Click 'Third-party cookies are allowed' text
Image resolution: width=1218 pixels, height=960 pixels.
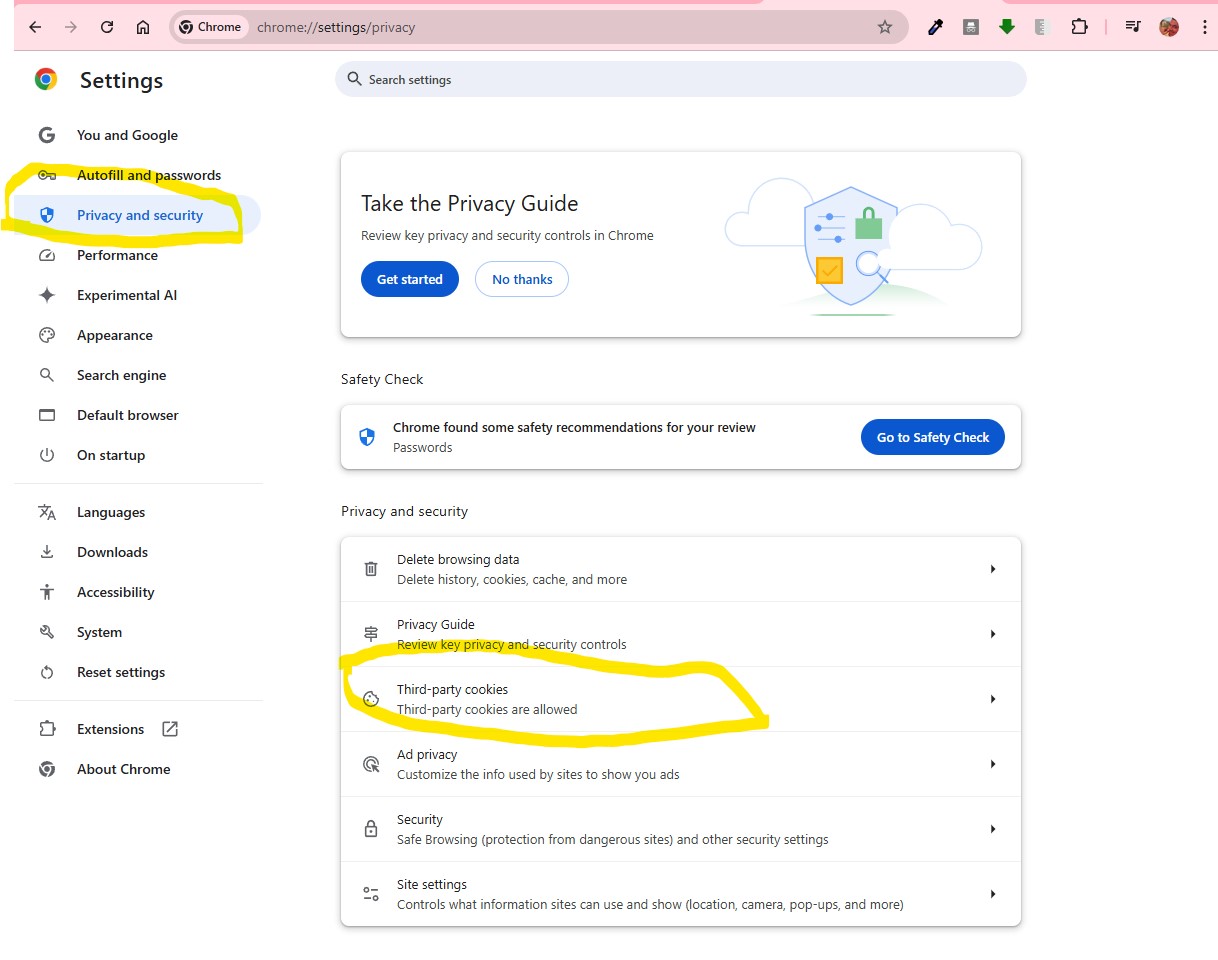487,710
